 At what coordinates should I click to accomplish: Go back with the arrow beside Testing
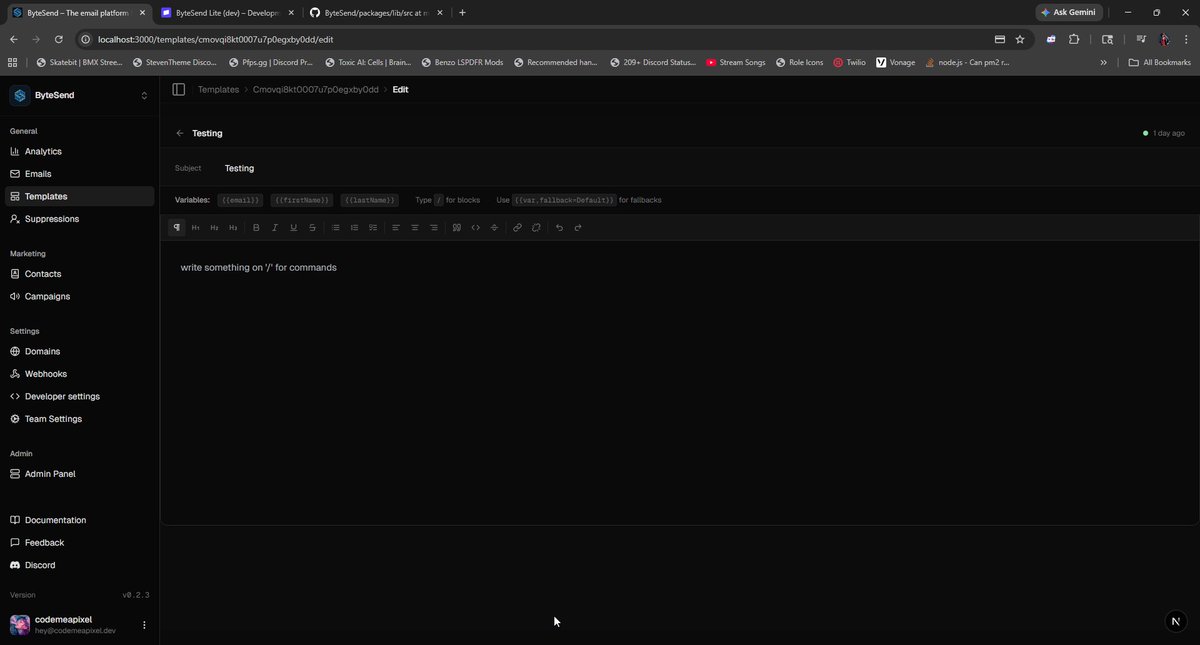click(180, 133)
